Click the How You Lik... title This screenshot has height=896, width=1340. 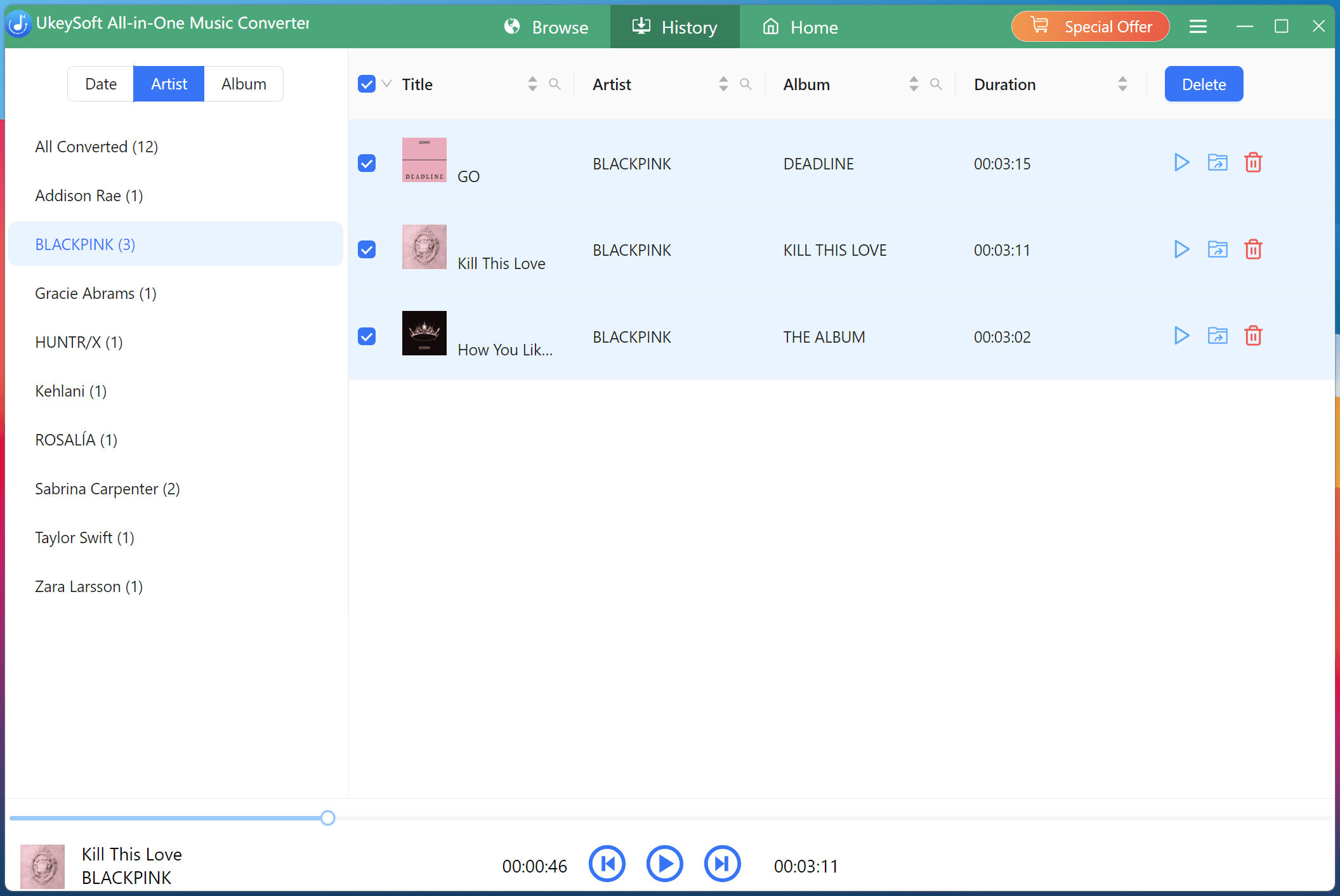click(x=505, y=350)
